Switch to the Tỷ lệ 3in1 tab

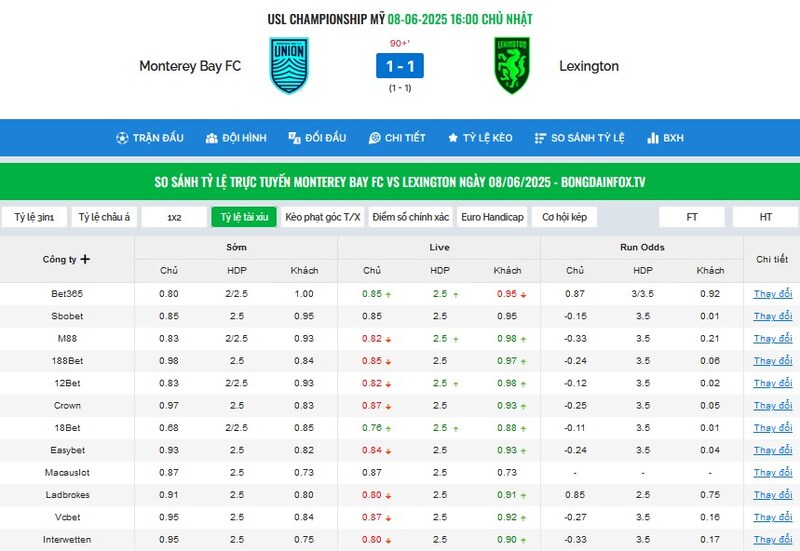[x=34, y=217]
